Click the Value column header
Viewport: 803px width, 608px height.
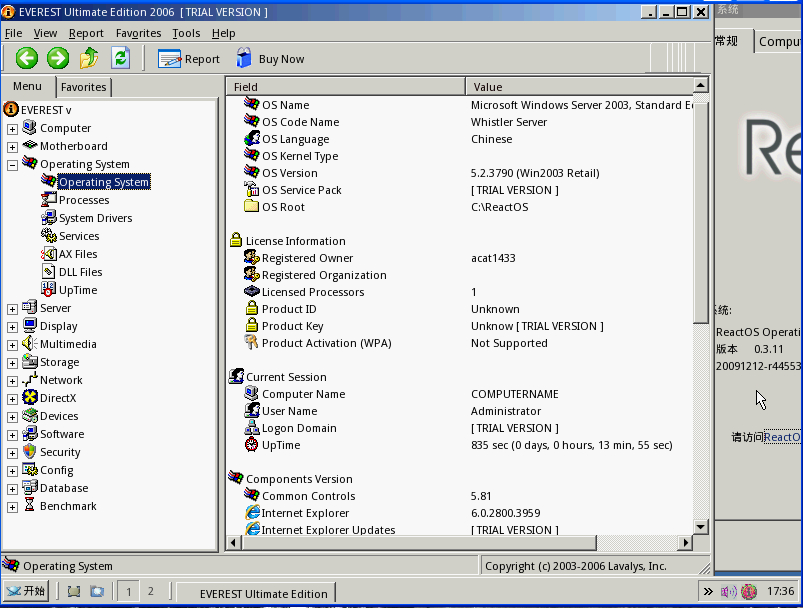point(579,87)
